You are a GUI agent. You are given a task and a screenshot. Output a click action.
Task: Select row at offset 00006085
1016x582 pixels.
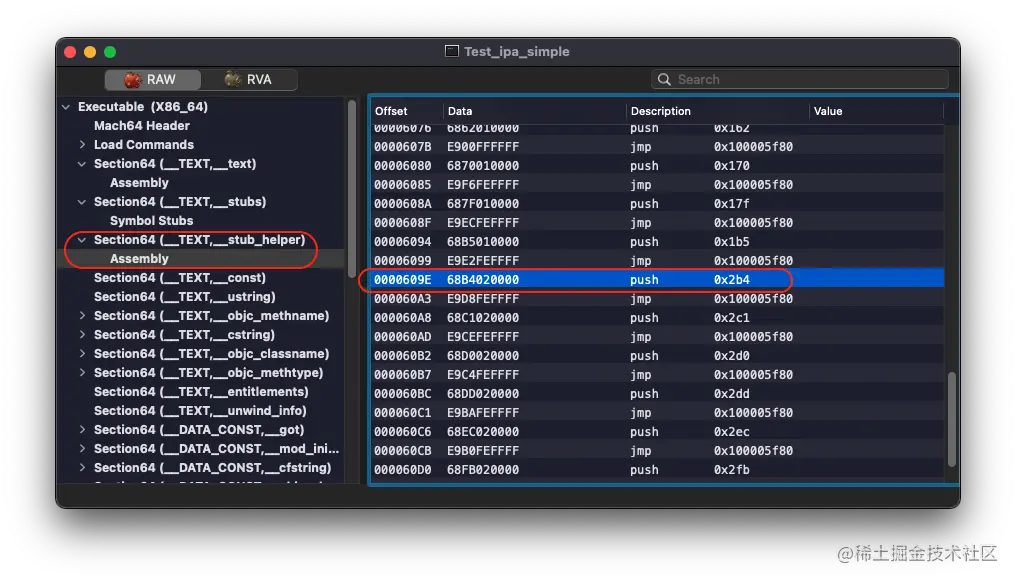657,185
